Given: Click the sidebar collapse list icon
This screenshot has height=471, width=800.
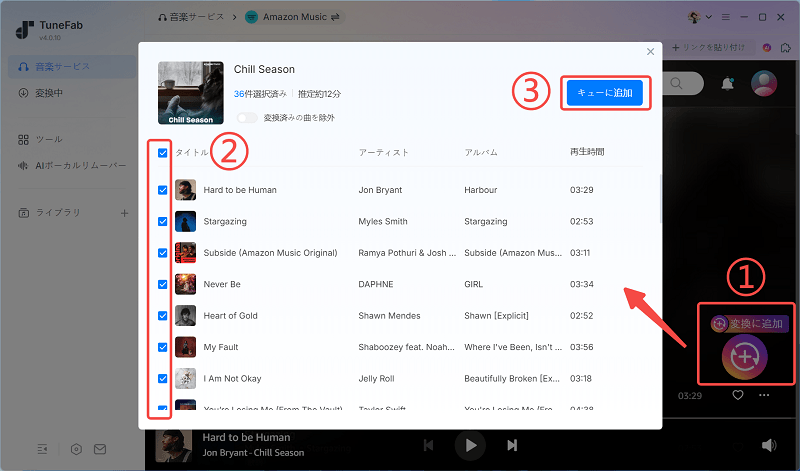Looking at the screenshot, I should (x=42, y=449).
